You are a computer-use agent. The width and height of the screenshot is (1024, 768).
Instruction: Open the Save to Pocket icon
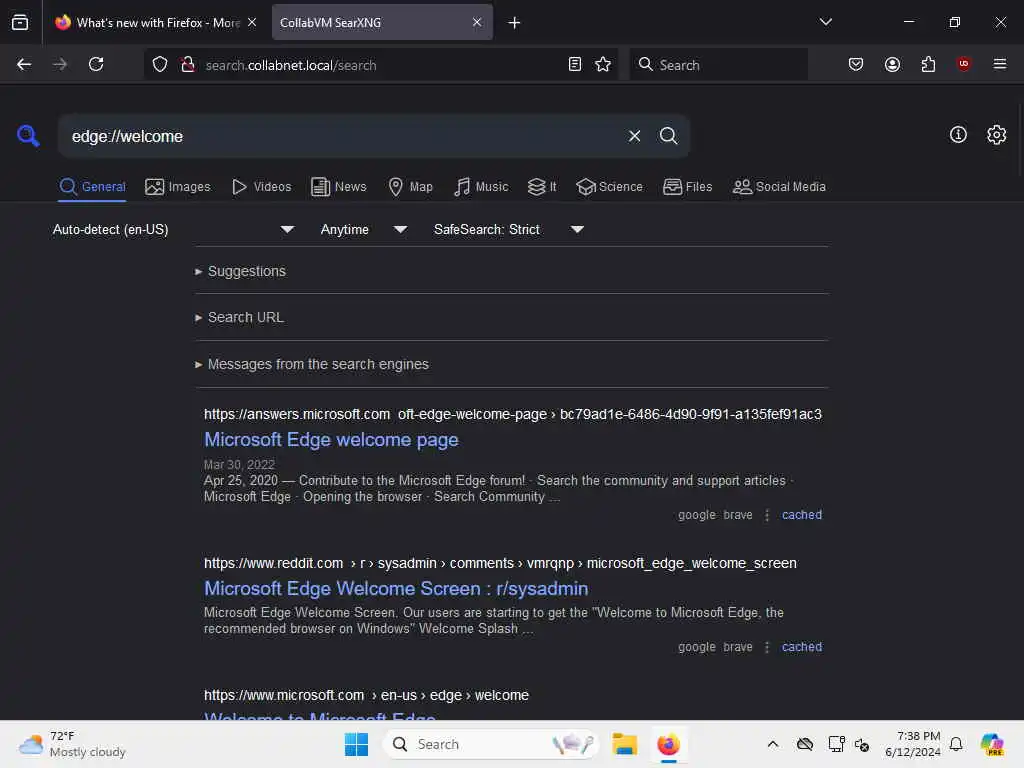pyautogui.click(x=856, y=64)
